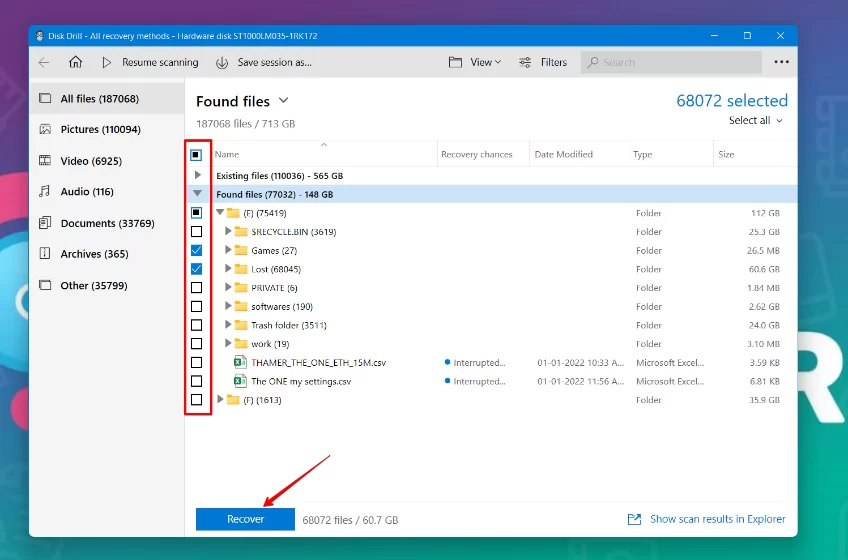The height and width of the screenshot is (560, 848).
Task: Expand the $RECYCLE.BIN folder
Action: coord(228,231)
